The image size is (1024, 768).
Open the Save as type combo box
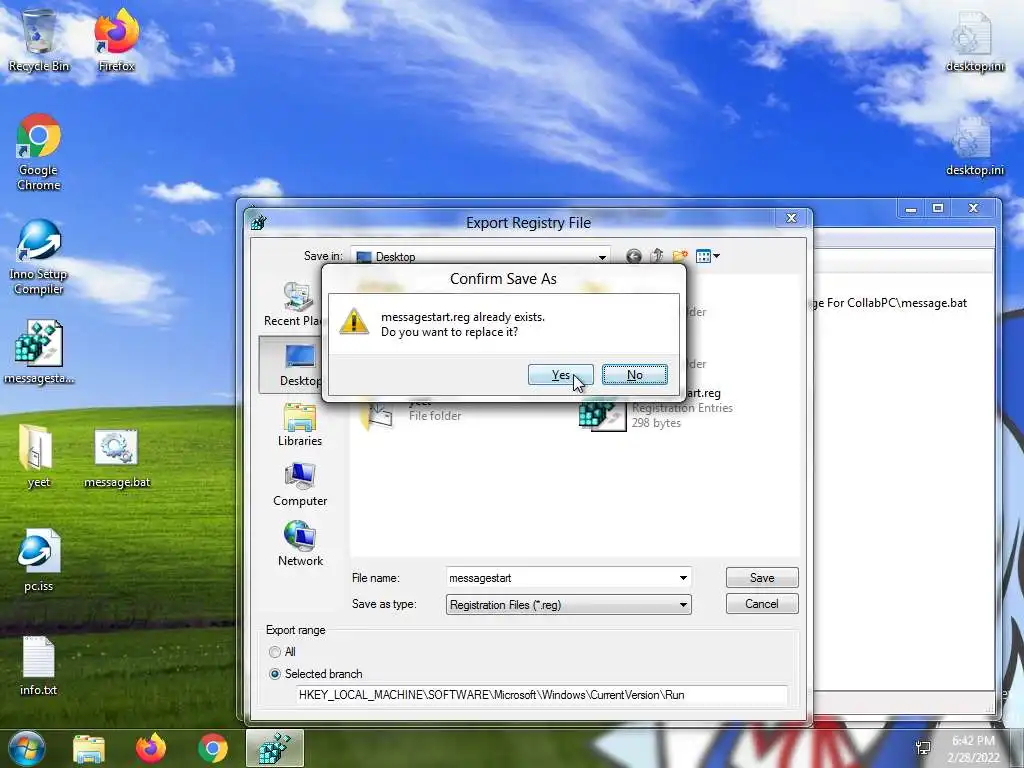point(568,605)
